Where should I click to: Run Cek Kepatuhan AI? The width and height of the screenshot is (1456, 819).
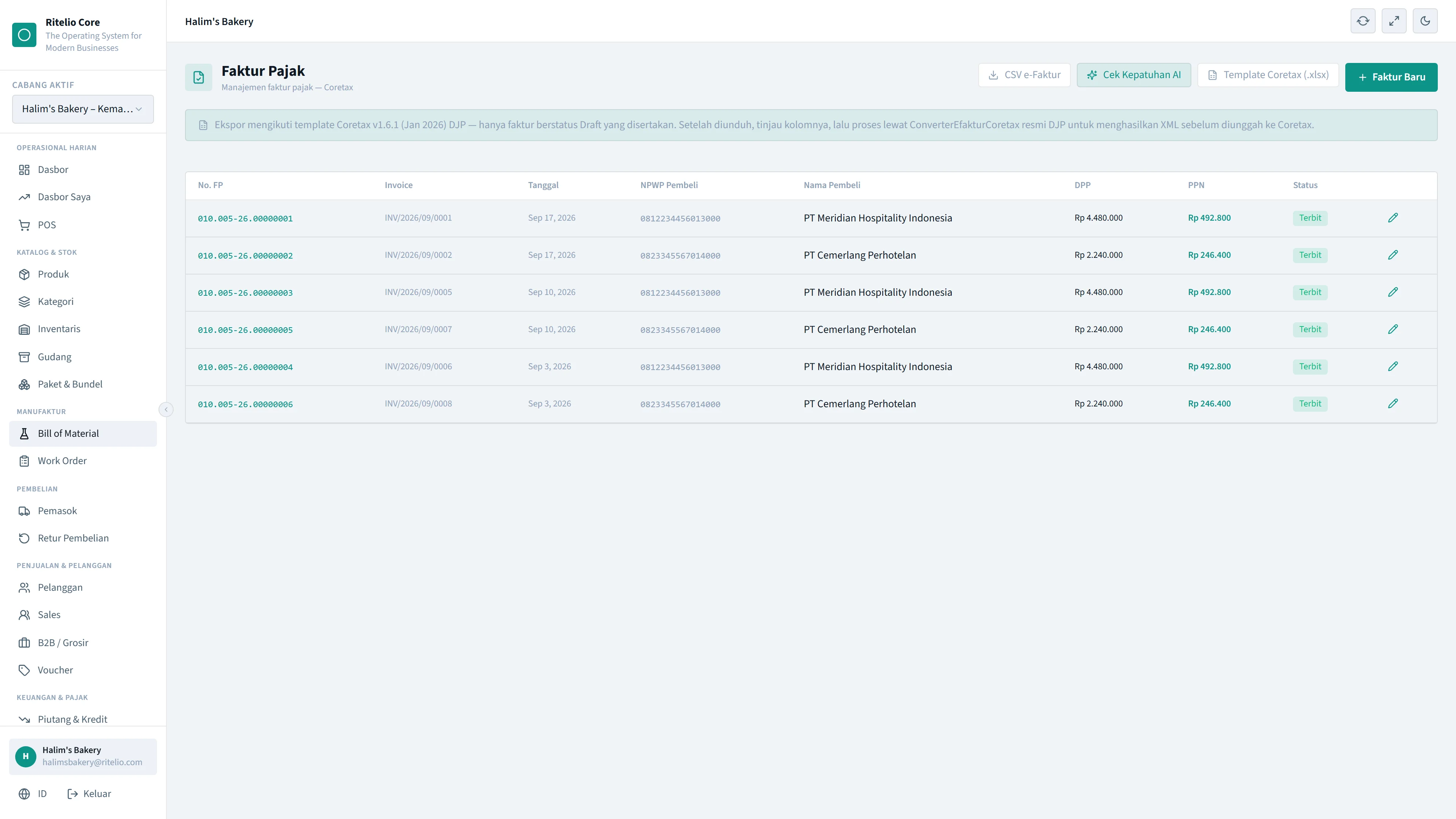(1133, 75)
